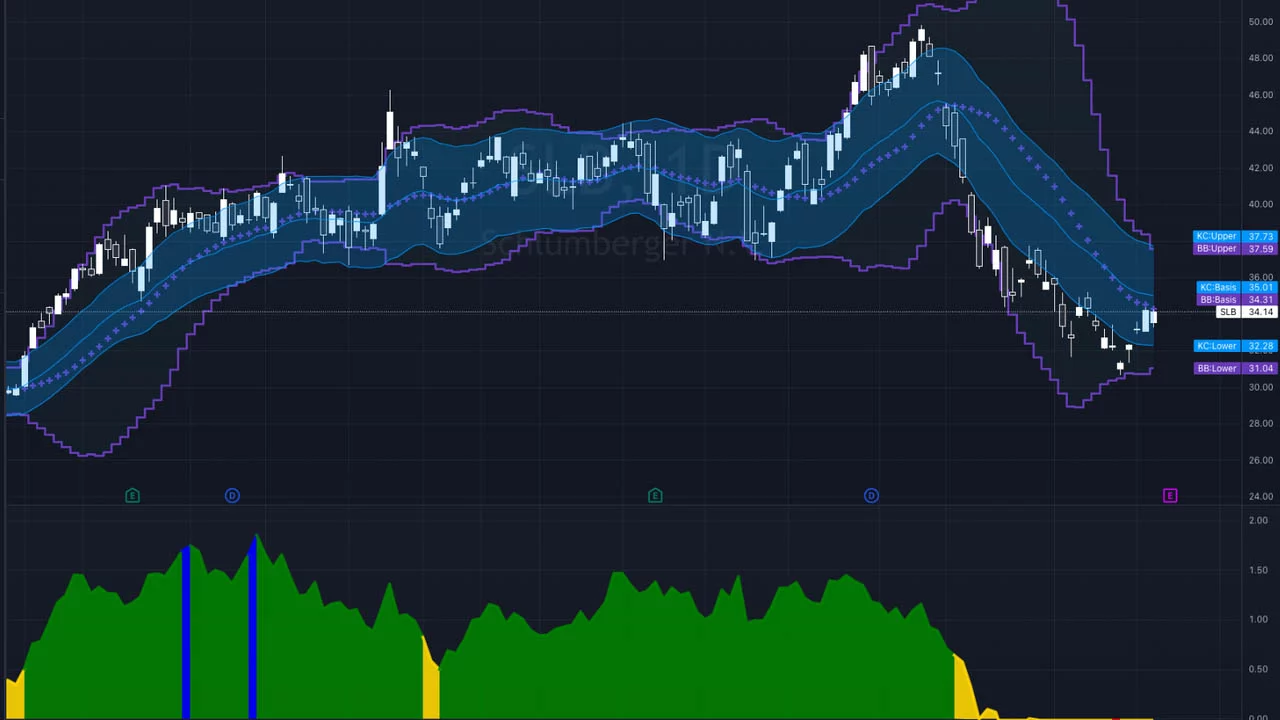1280x720 pixels.
Task: Click the purple BB:Lower value badge
Action: (x=1235, y=368)
